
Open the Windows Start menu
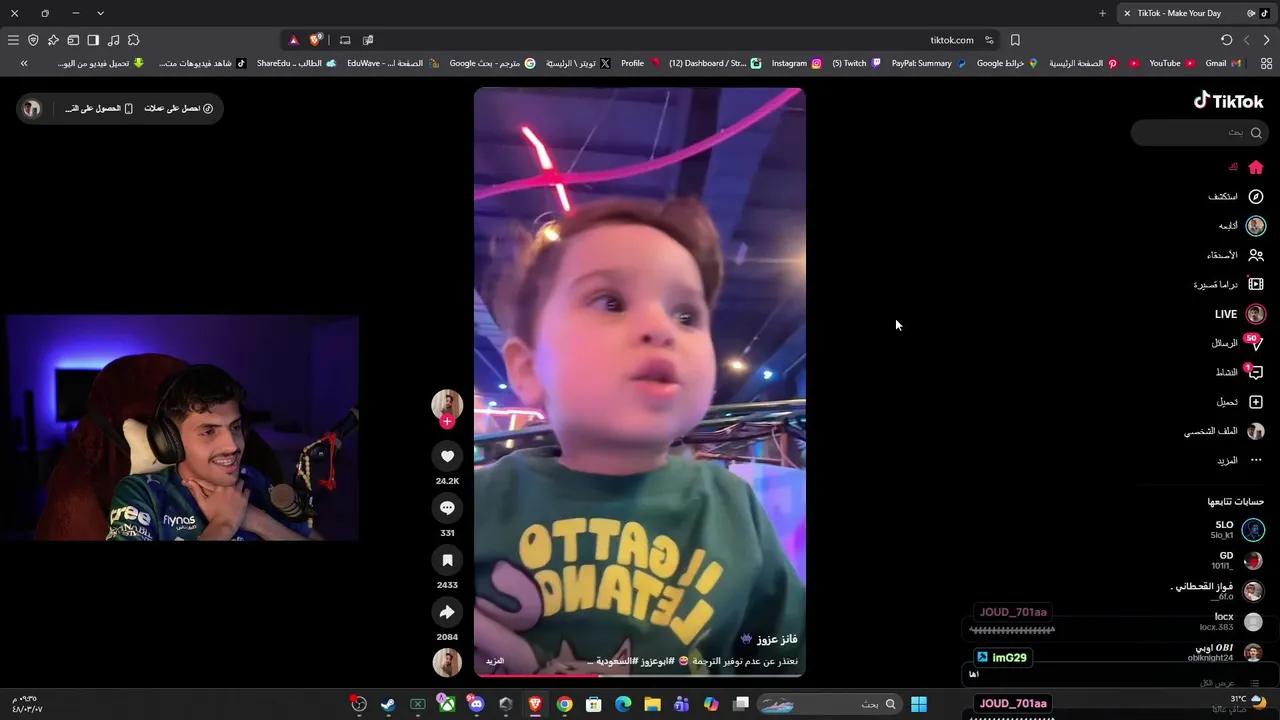[x=919, y=704]
